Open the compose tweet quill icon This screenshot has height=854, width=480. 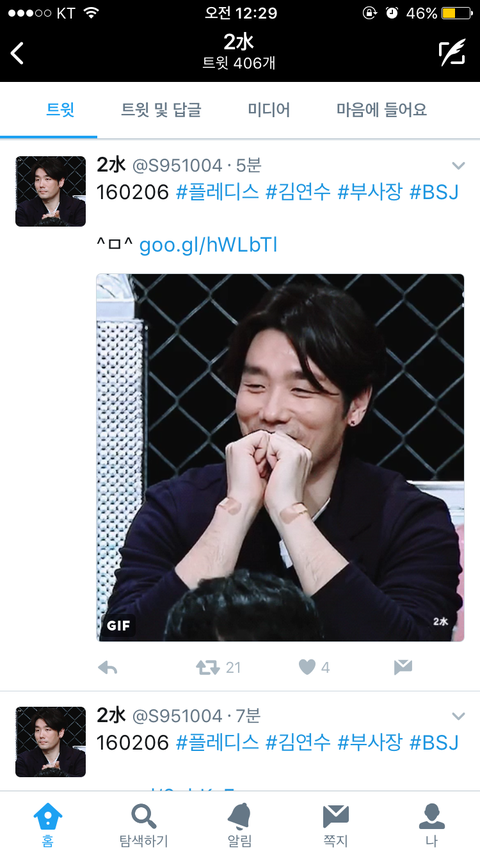tap(452, 53)
